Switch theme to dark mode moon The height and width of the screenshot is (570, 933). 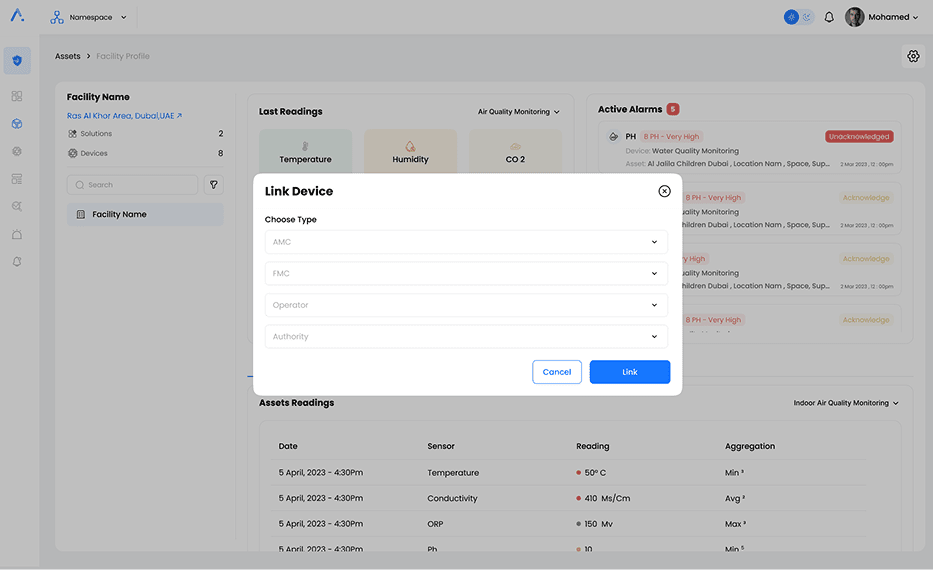coord(807,17)
